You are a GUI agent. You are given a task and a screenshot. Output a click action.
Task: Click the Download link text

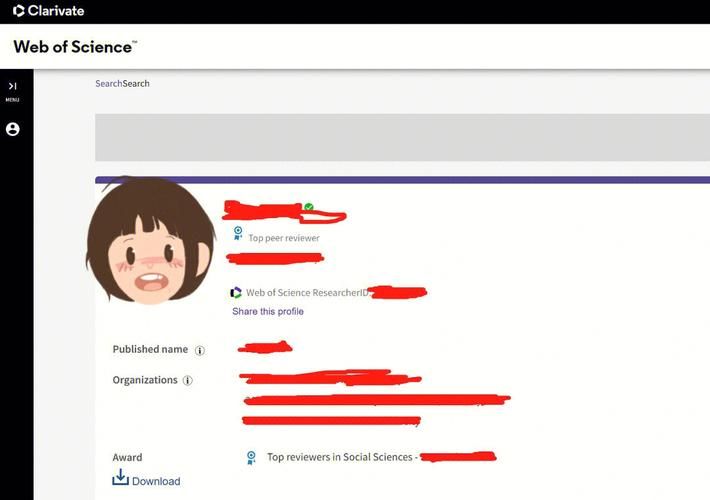(156, 481)
